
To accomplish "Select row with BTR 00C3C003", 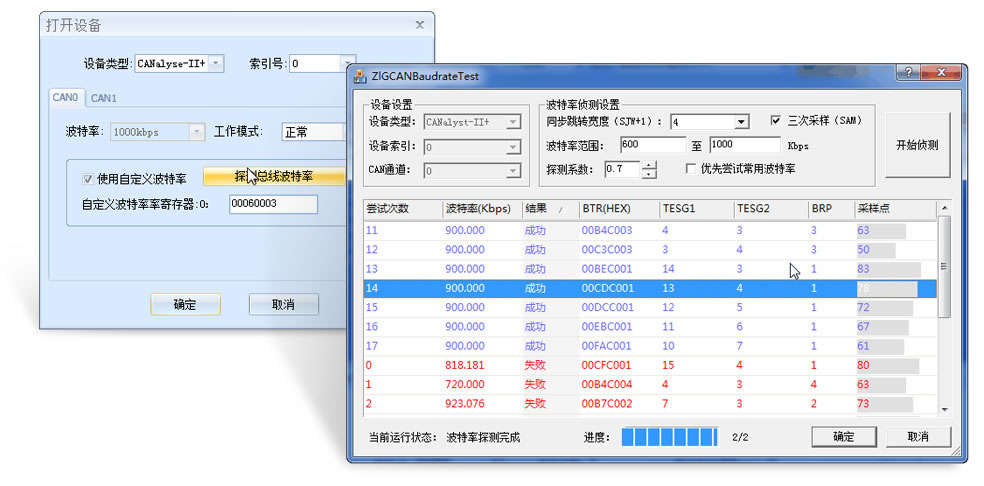I will coord(650,250).
